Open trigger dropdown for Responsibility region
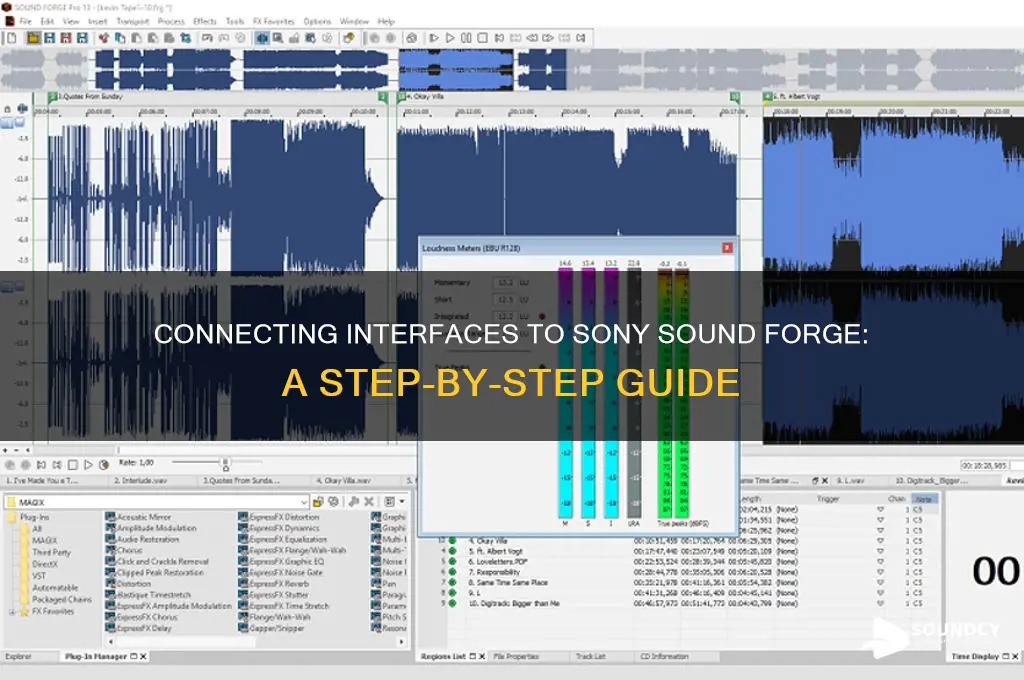This screenshot has width=1024, height=680. pos(880,572)
